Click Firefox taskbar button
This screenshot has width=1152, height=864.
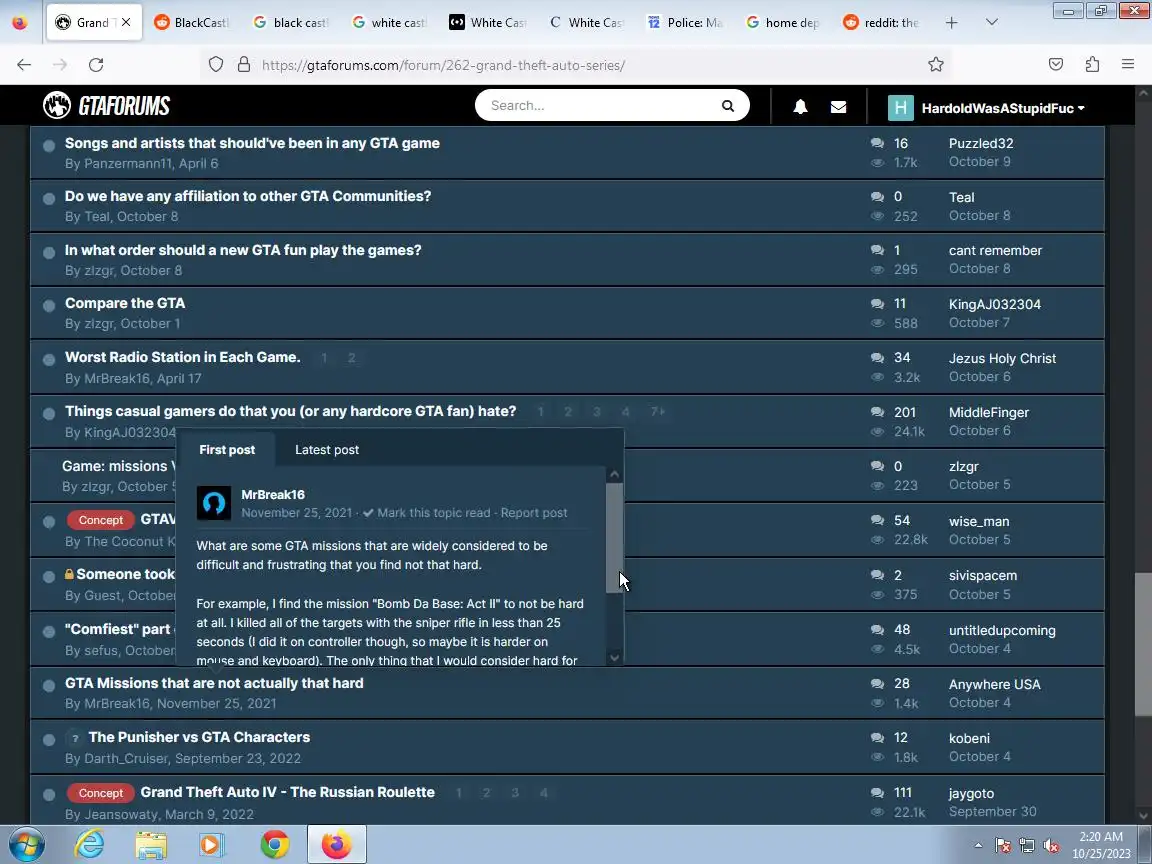click(x=336, y=845)
